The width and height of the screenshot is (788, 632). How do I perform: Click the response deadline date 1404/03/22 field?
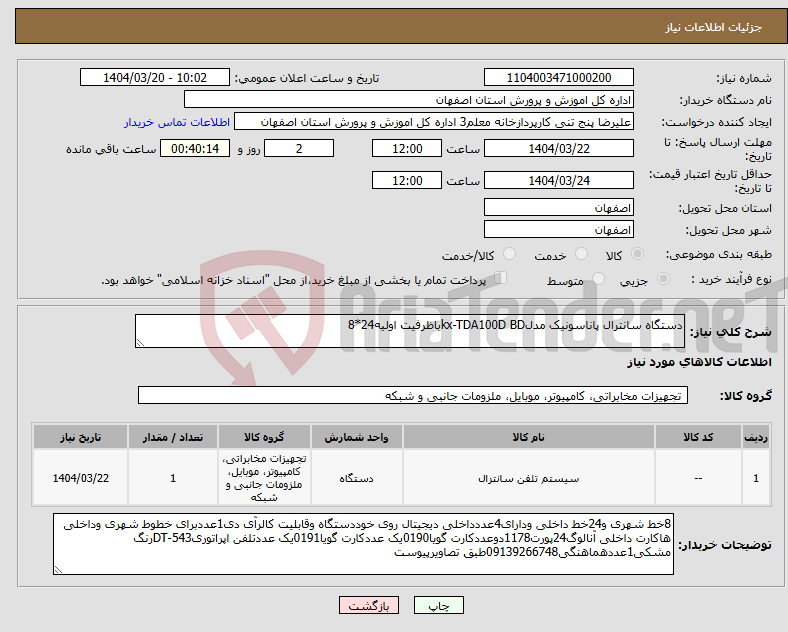(558, 149)
